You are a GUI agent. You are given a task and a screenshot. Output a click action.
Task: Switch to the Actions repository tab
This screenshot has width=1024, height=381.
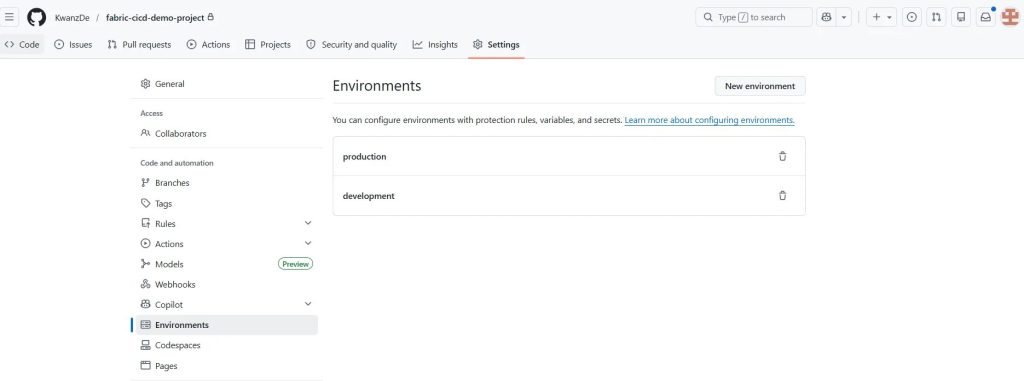click(x=208, y=44)
